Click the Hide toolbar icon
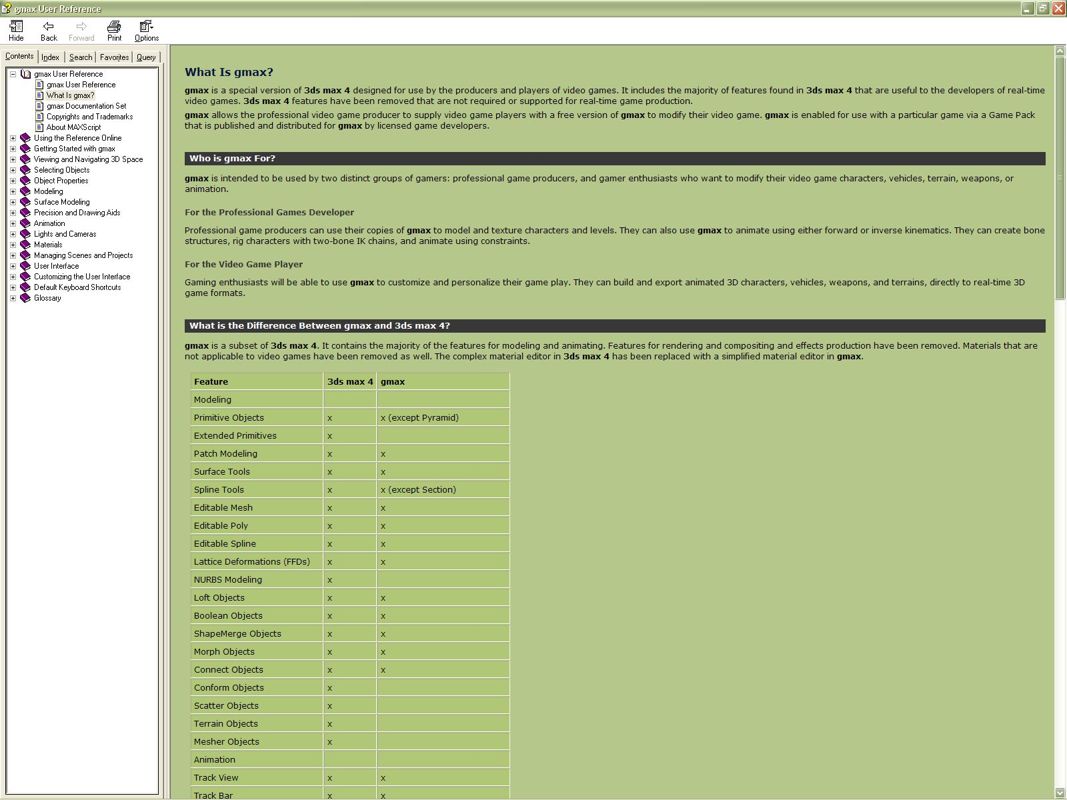 coord(16,26)
